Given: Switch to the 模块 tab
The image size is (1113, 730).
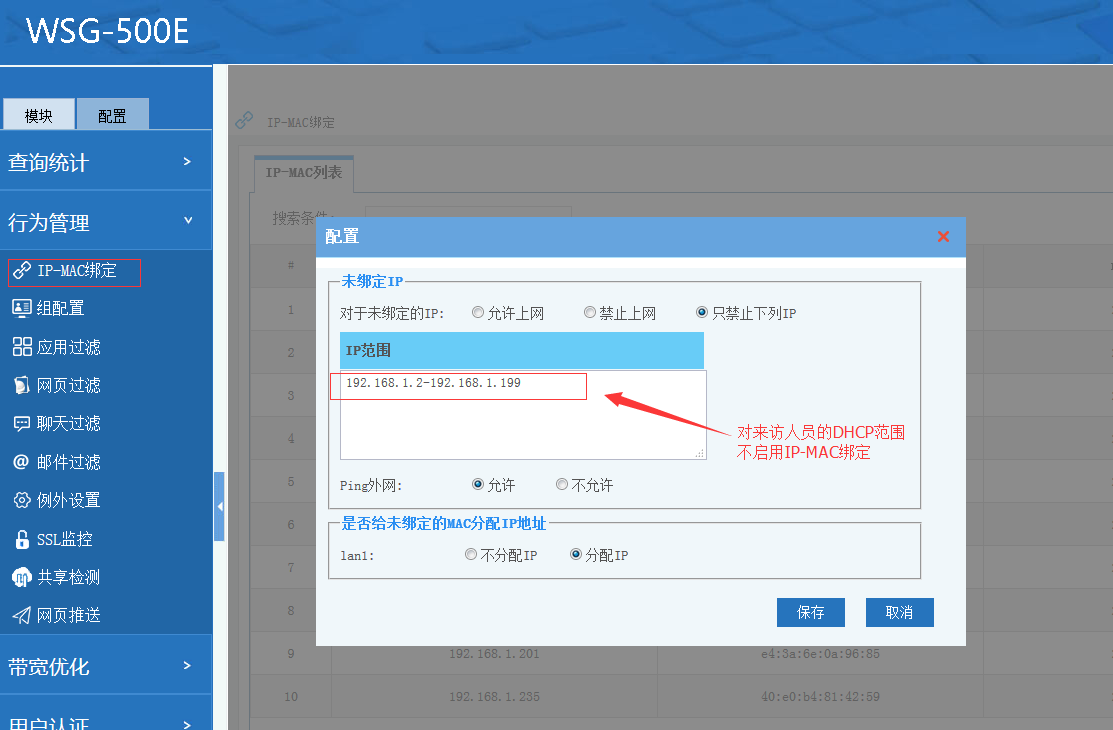Looking at the screenshot, I should (39, 115).
